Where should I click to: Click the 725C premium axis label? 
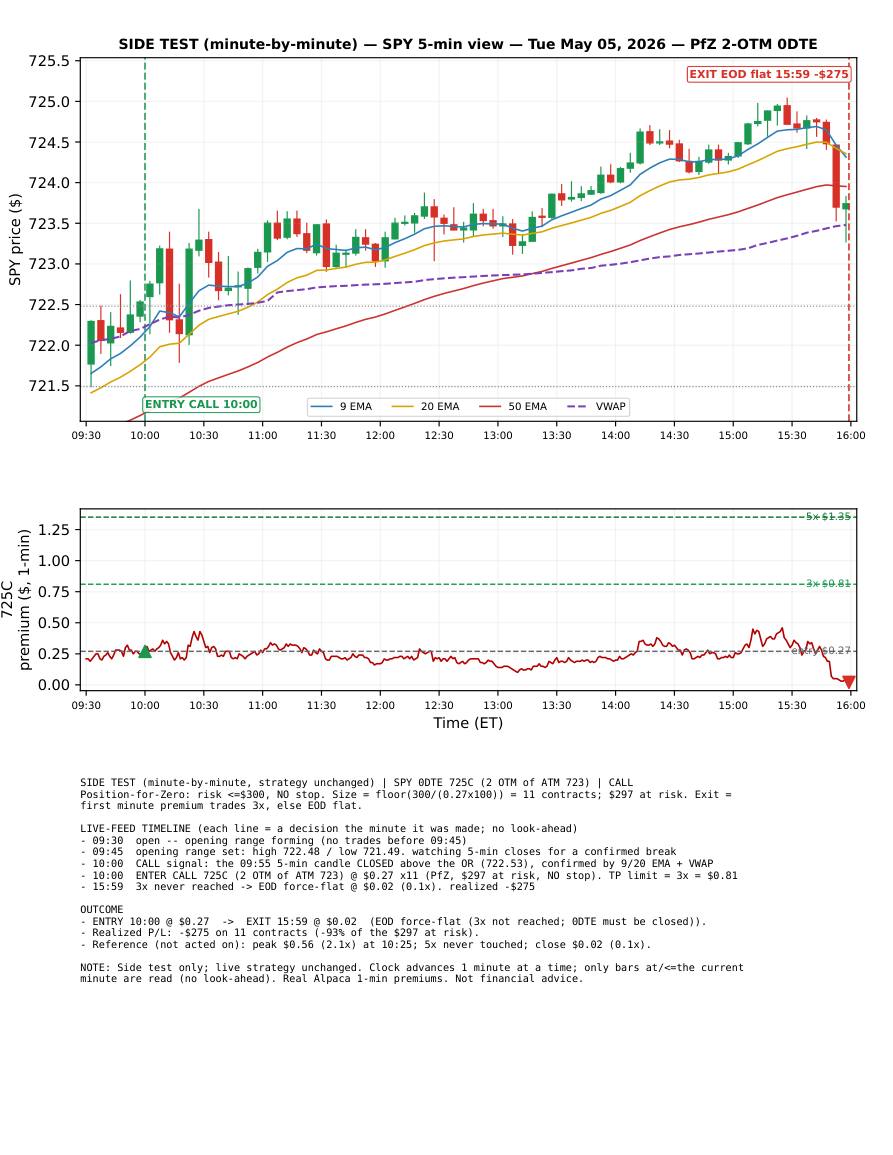pos(16,599)
